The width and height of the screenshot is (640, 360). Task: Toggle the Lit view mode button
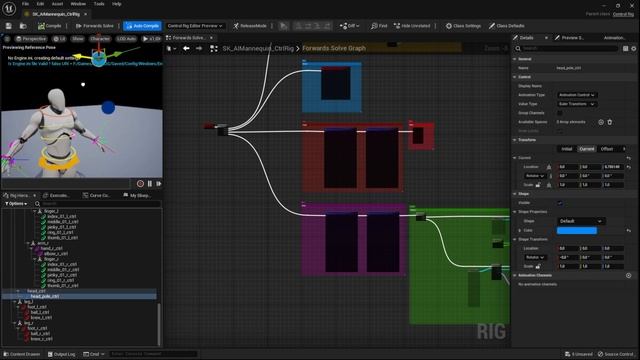[x=59, y=39]
